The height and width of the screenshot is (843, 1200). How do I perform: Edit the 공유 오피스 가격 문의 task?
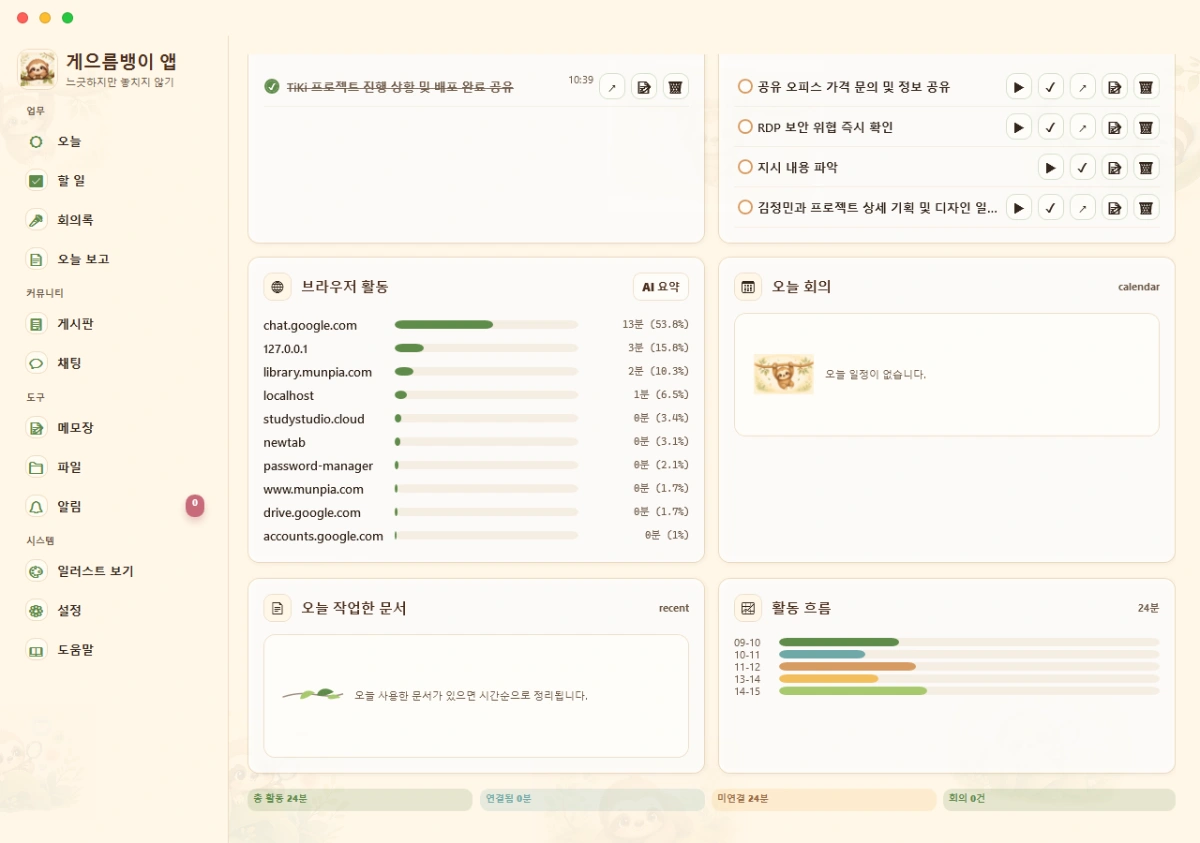(1114, 87)
